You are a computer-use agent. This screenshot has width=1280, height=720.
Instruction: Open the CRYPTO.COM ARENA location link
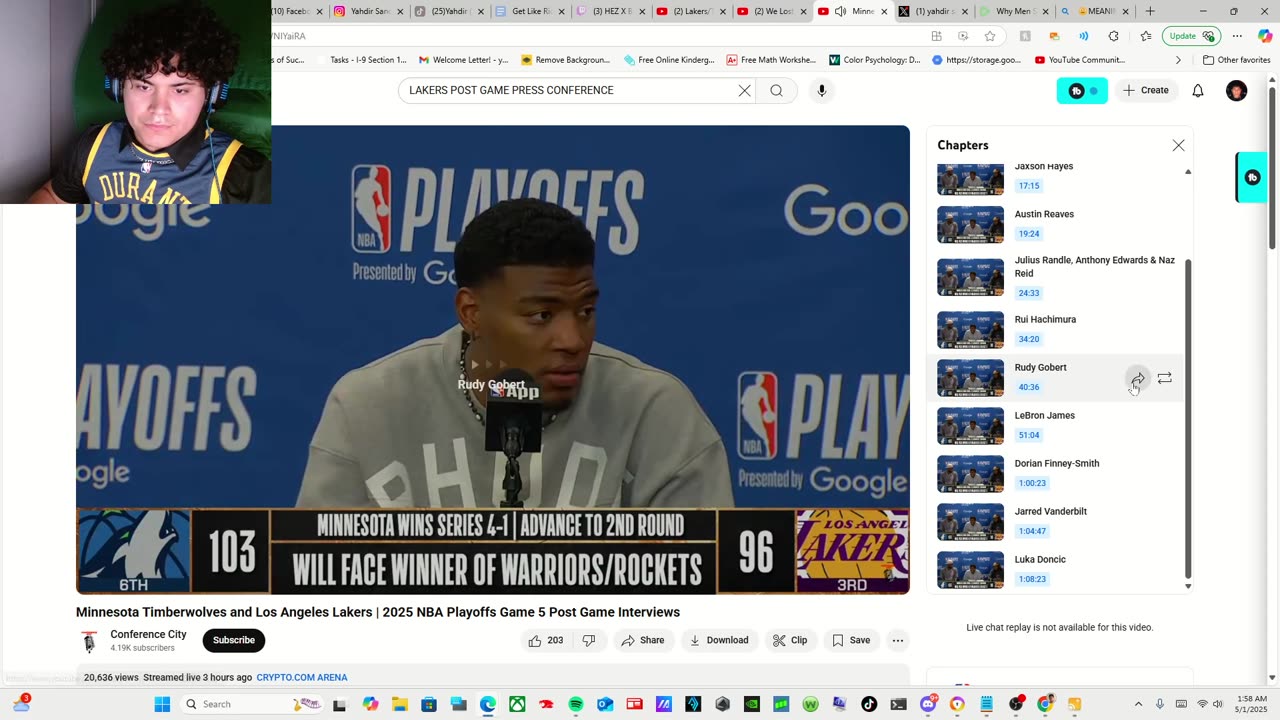(x=301, y=677)
